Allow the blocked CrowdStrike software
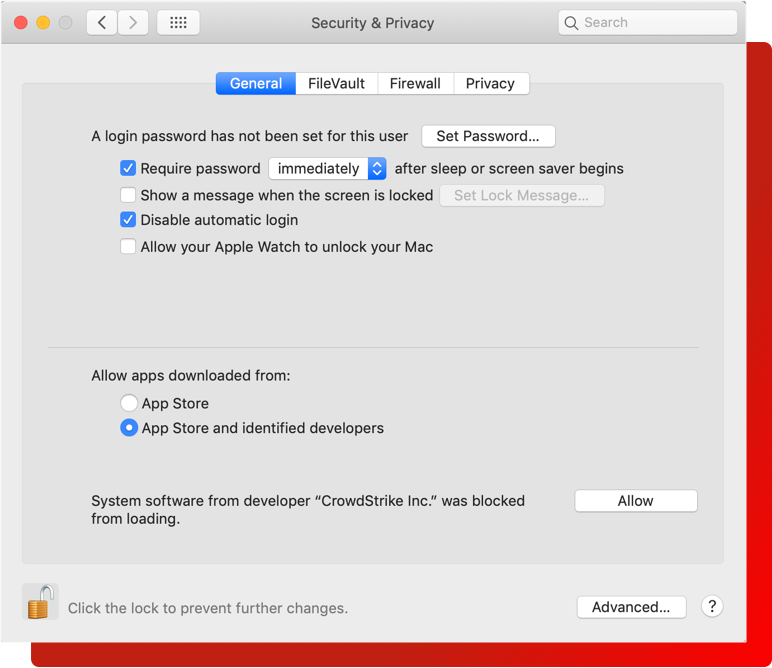772x668 pixels. click(635, 501)
